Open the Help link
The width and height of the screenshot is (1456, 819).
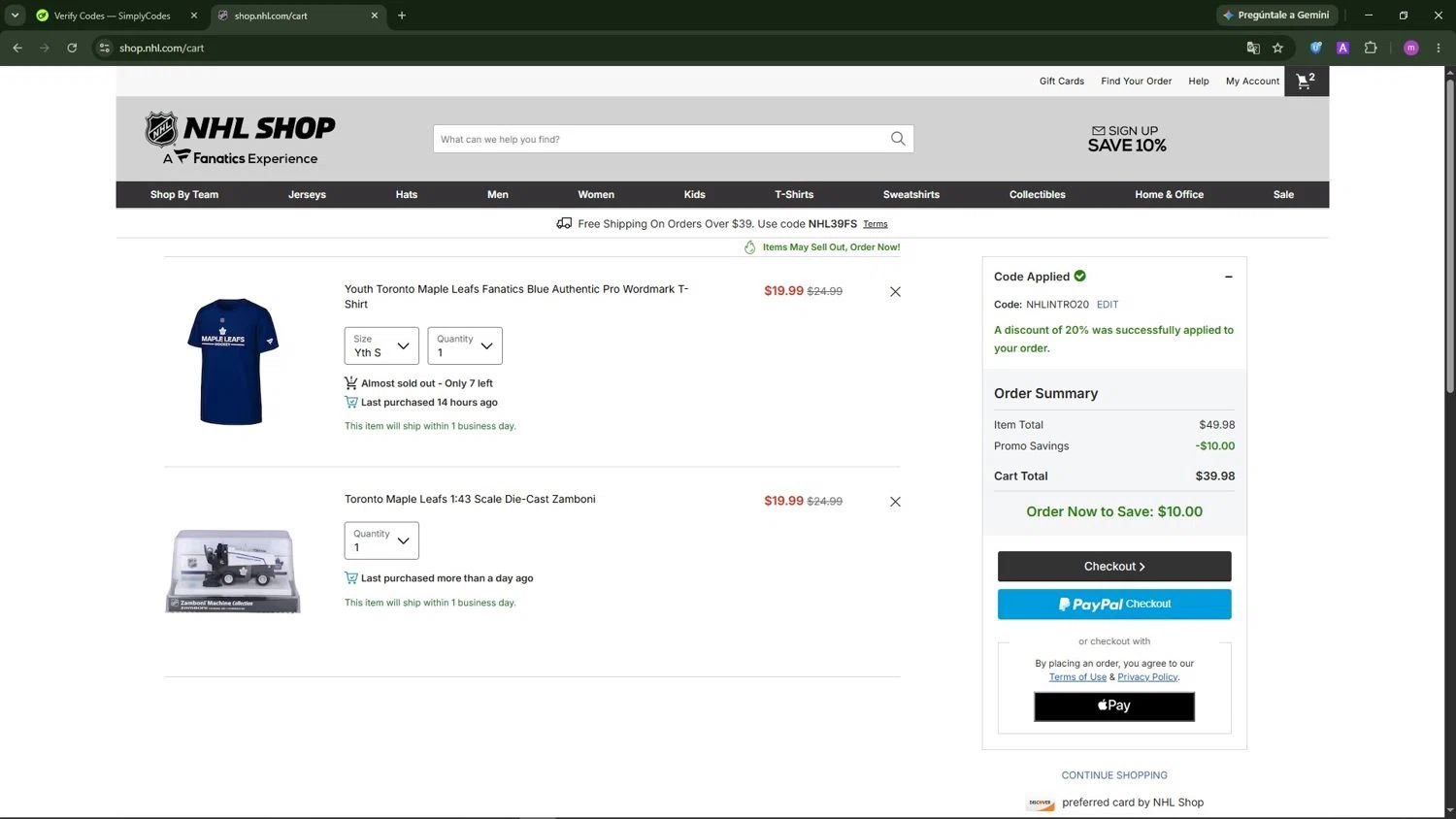click(x=1199, y=82)
